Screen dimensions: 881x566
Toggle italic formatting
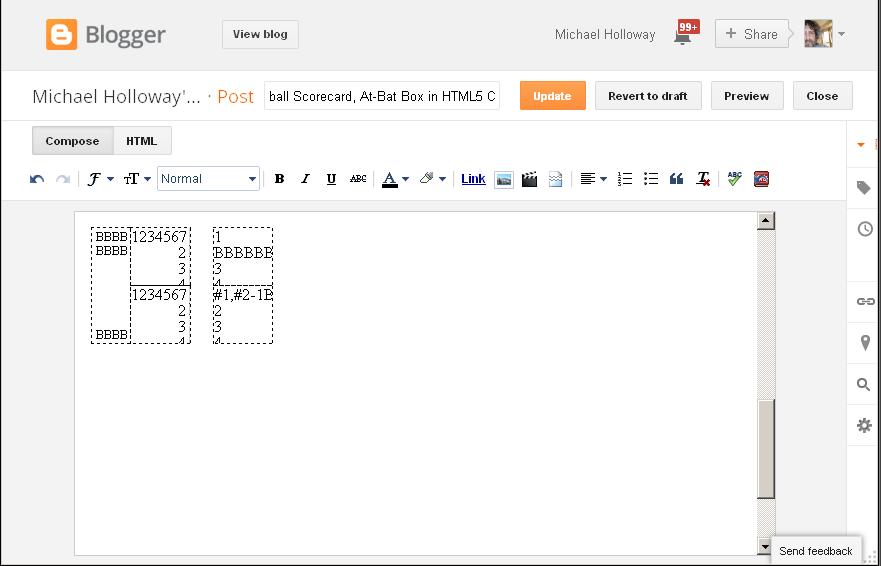click(x=305, y=179)
